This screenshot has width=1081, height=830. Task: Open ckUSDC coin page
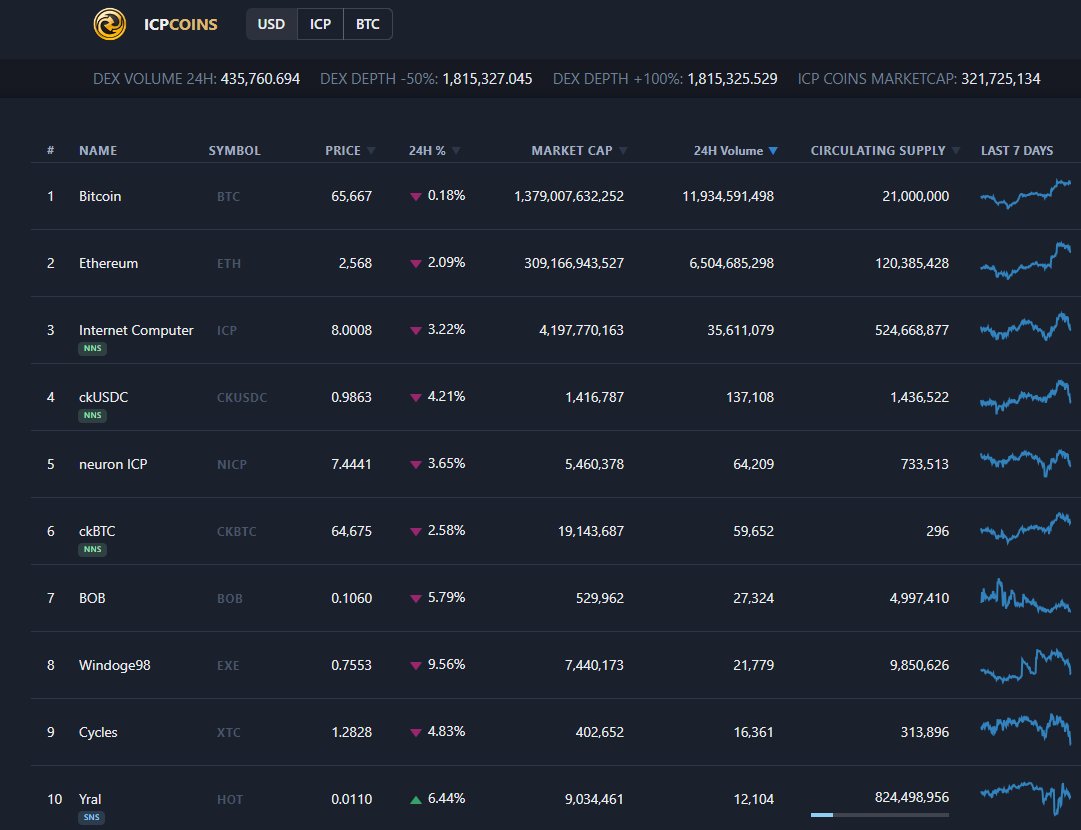[x=103, y=396]
